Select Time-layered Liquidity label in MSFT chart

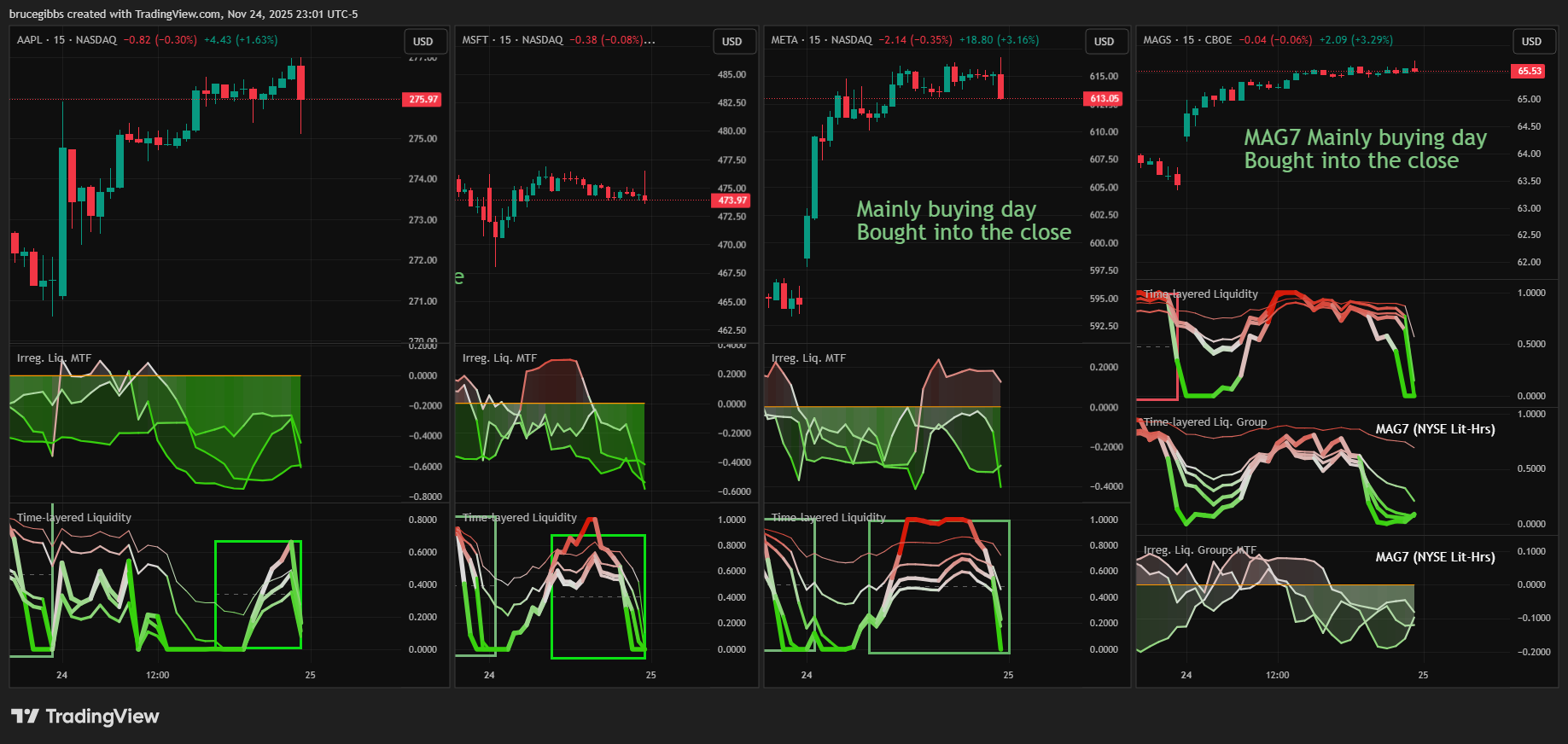(x=519, y=518)
